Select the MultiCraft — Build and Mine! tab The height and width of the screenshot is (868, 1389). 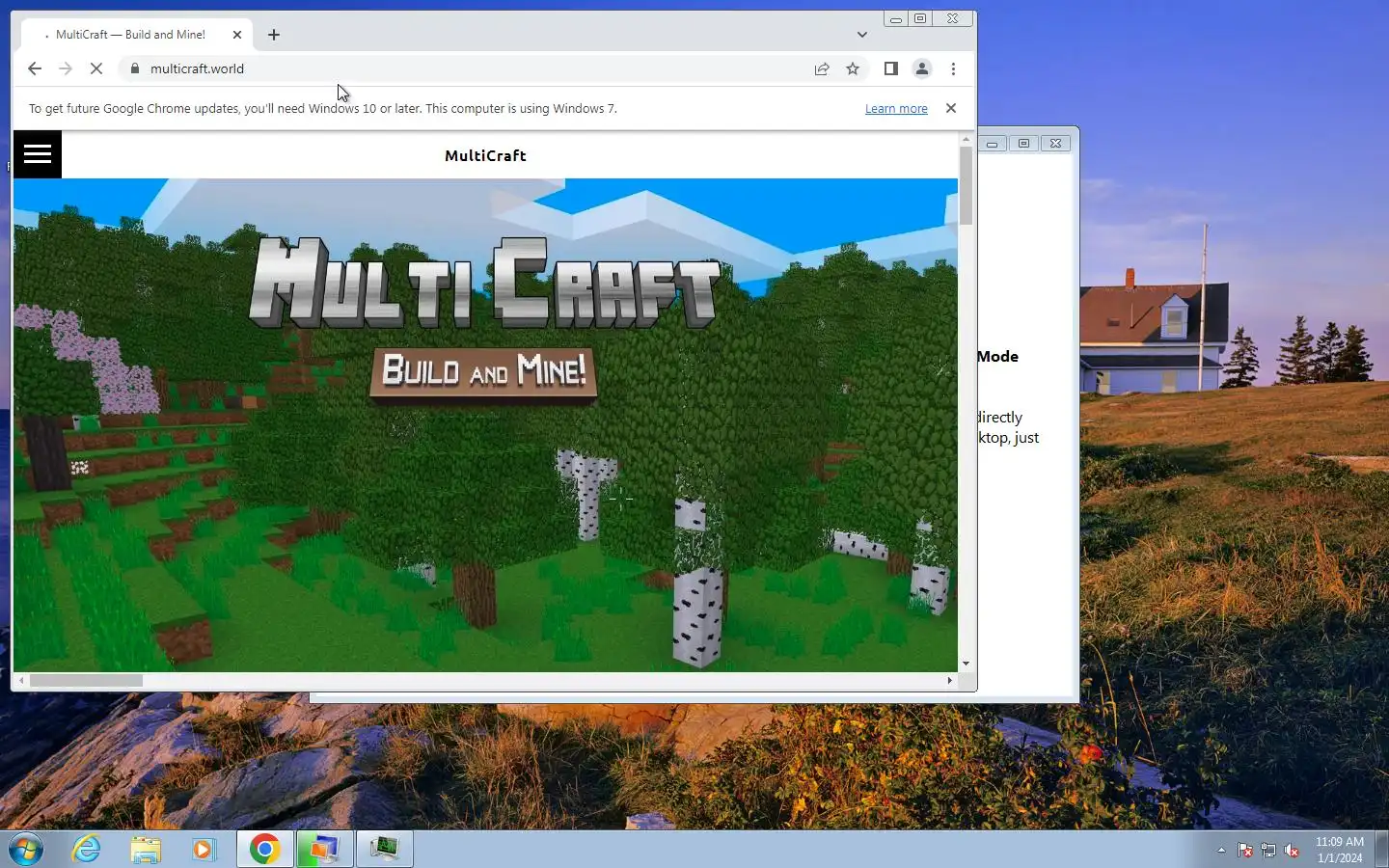click(x=137, y=35)
